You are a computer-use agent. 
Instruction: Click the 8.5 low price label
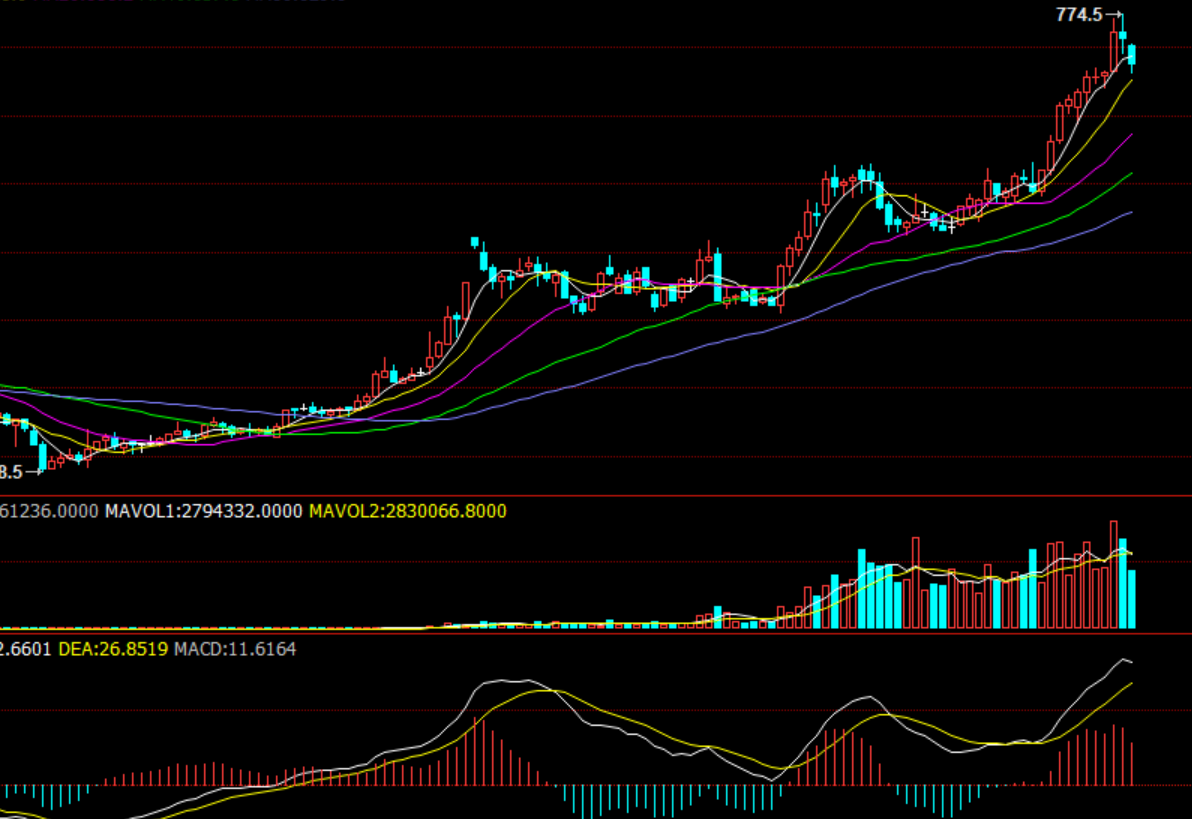[x=10, y=471]
